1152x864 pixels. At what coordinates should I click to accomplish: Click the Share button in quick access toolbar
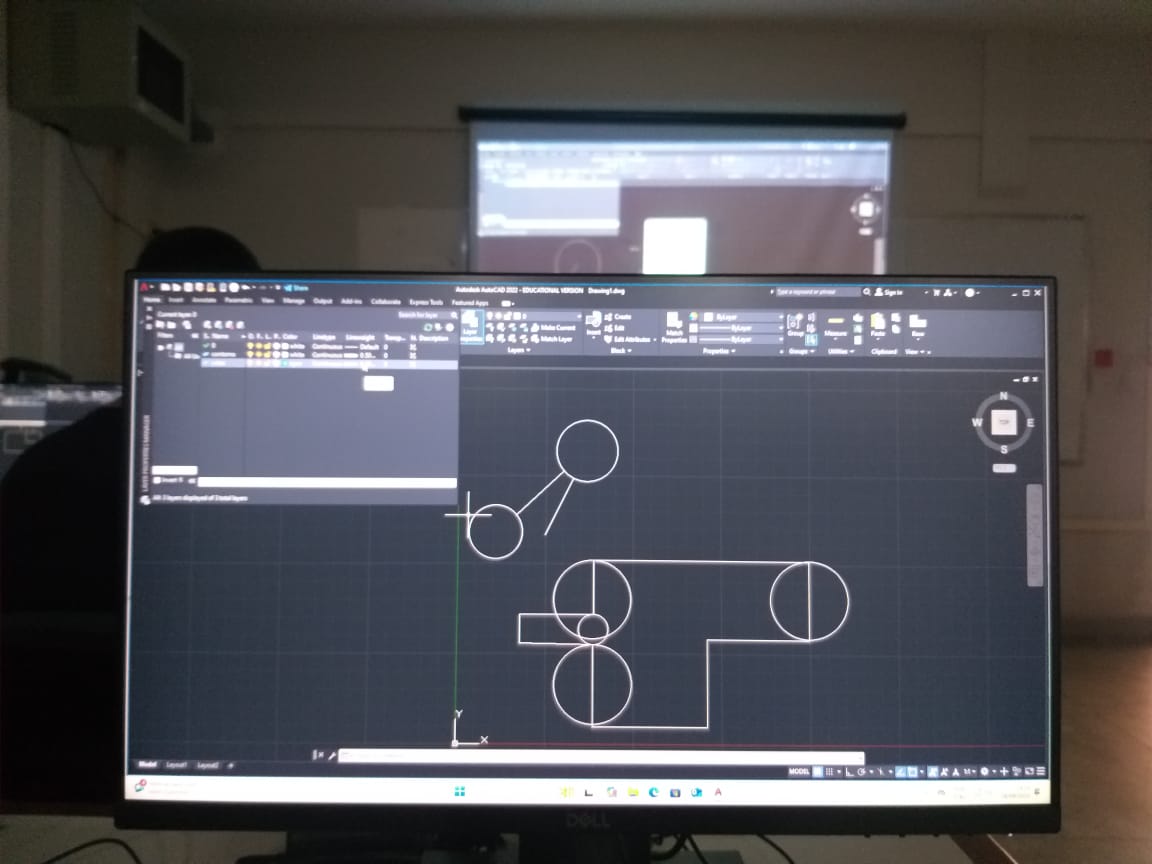pyautogui.click(x=296, y=288)
